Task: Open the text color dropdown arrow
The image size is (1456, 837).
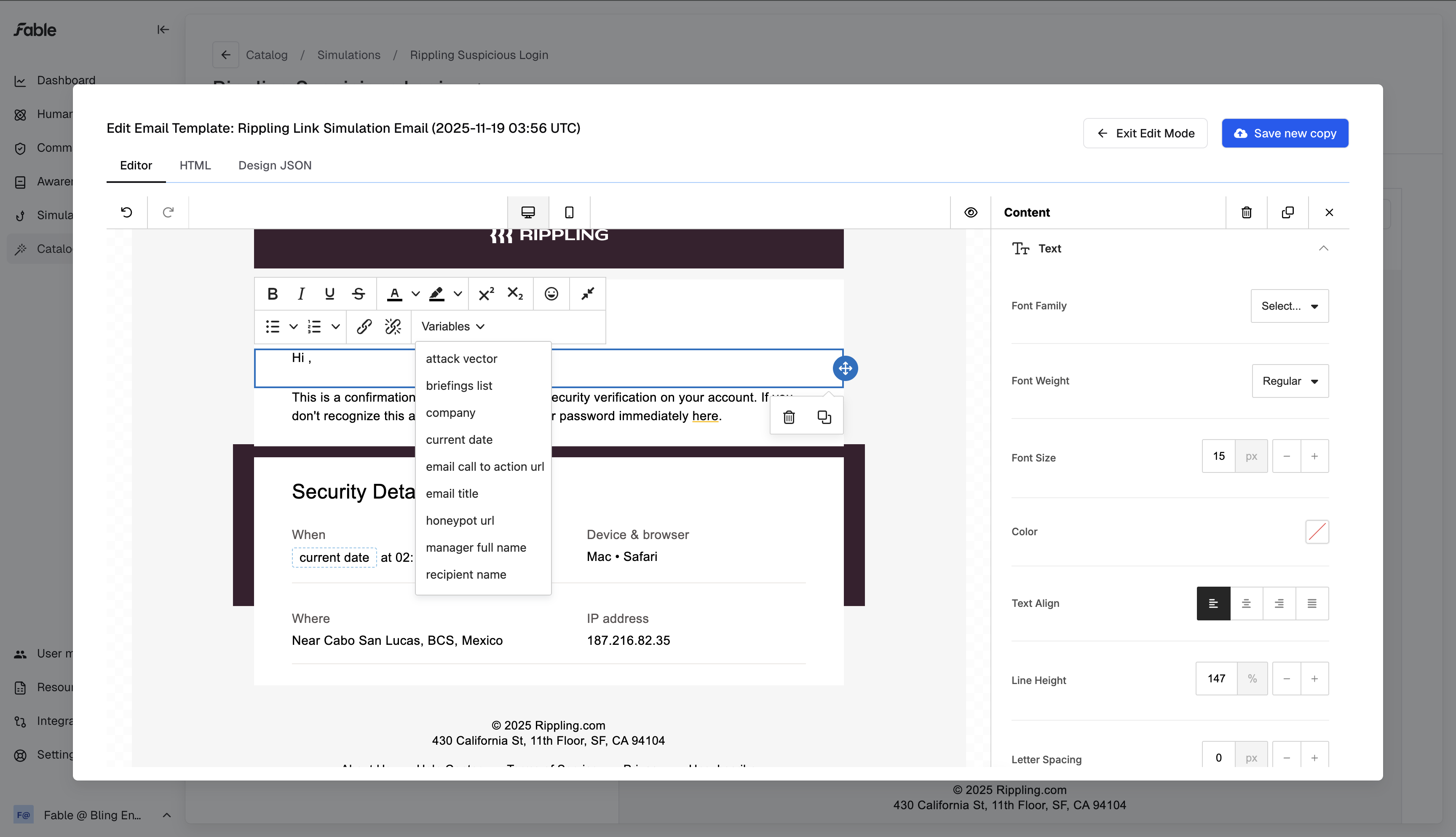Action: 415,294
